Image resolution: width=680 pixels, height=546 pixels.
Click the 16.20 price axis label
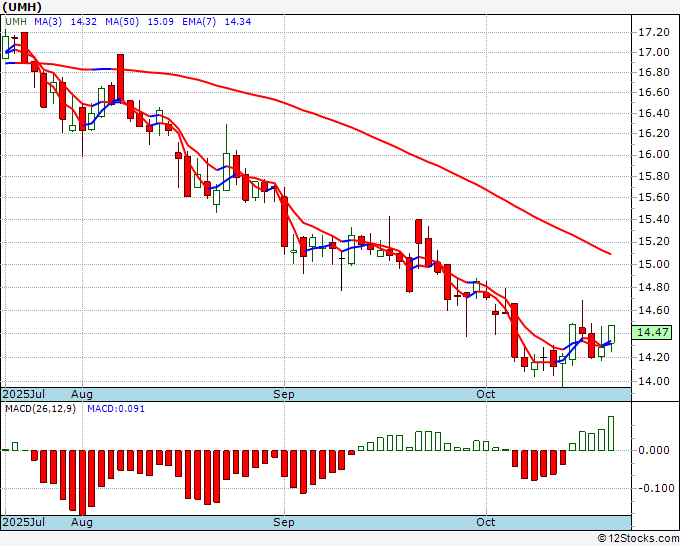click(x=654, y=134)
